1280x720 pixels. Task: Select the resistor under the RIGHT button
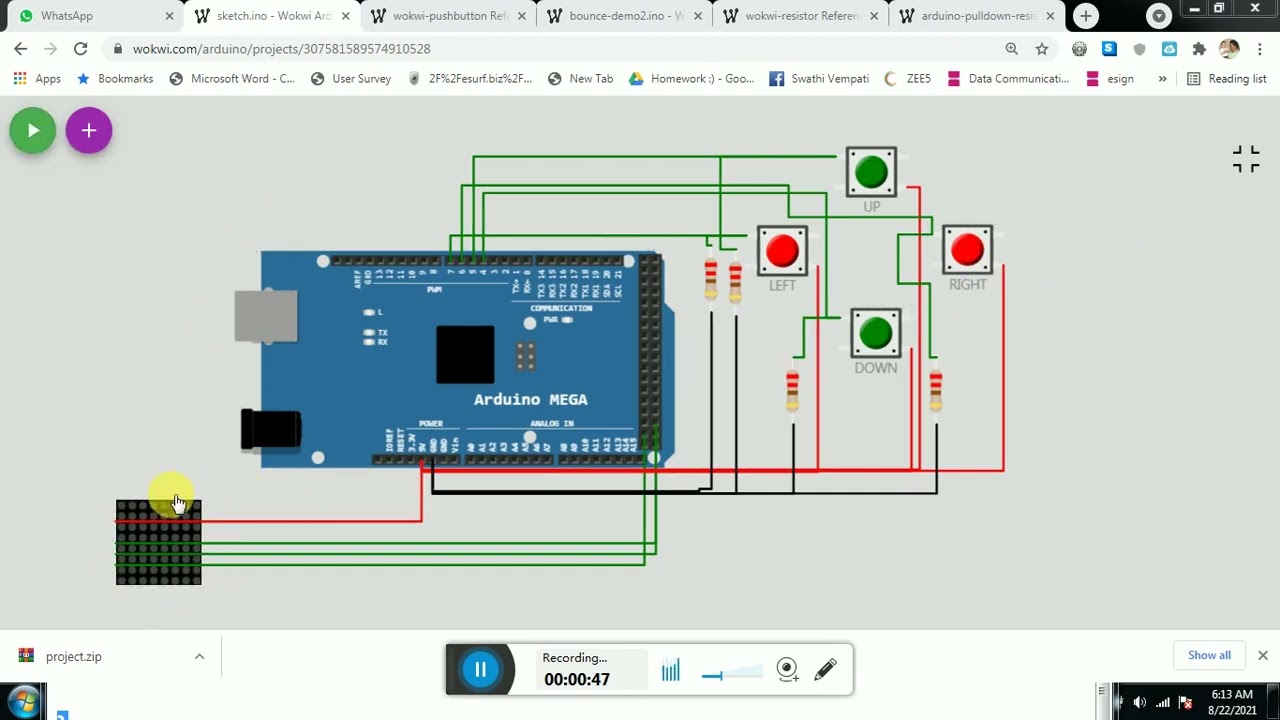[936, 389]
